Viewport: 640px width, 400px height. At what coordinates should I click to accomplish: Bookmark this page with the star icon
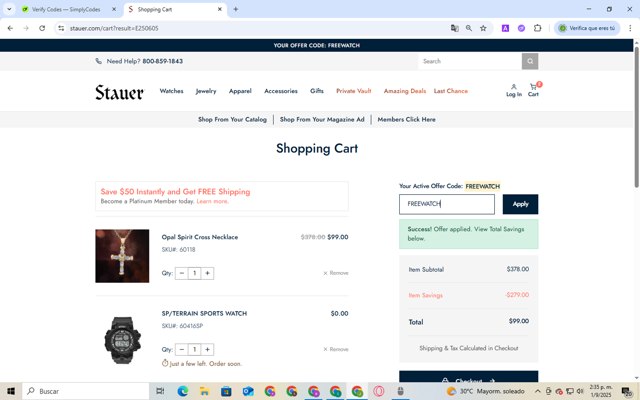point(483,28)
